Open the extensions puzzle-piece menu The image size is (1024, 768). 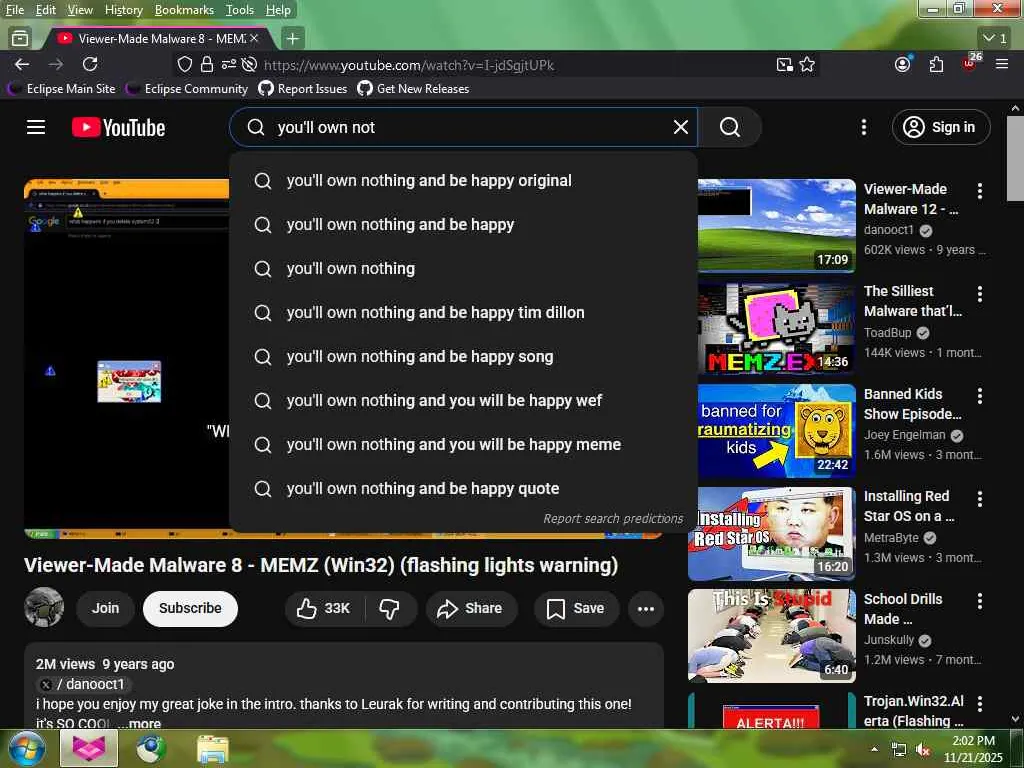click(x=936, y=64)
